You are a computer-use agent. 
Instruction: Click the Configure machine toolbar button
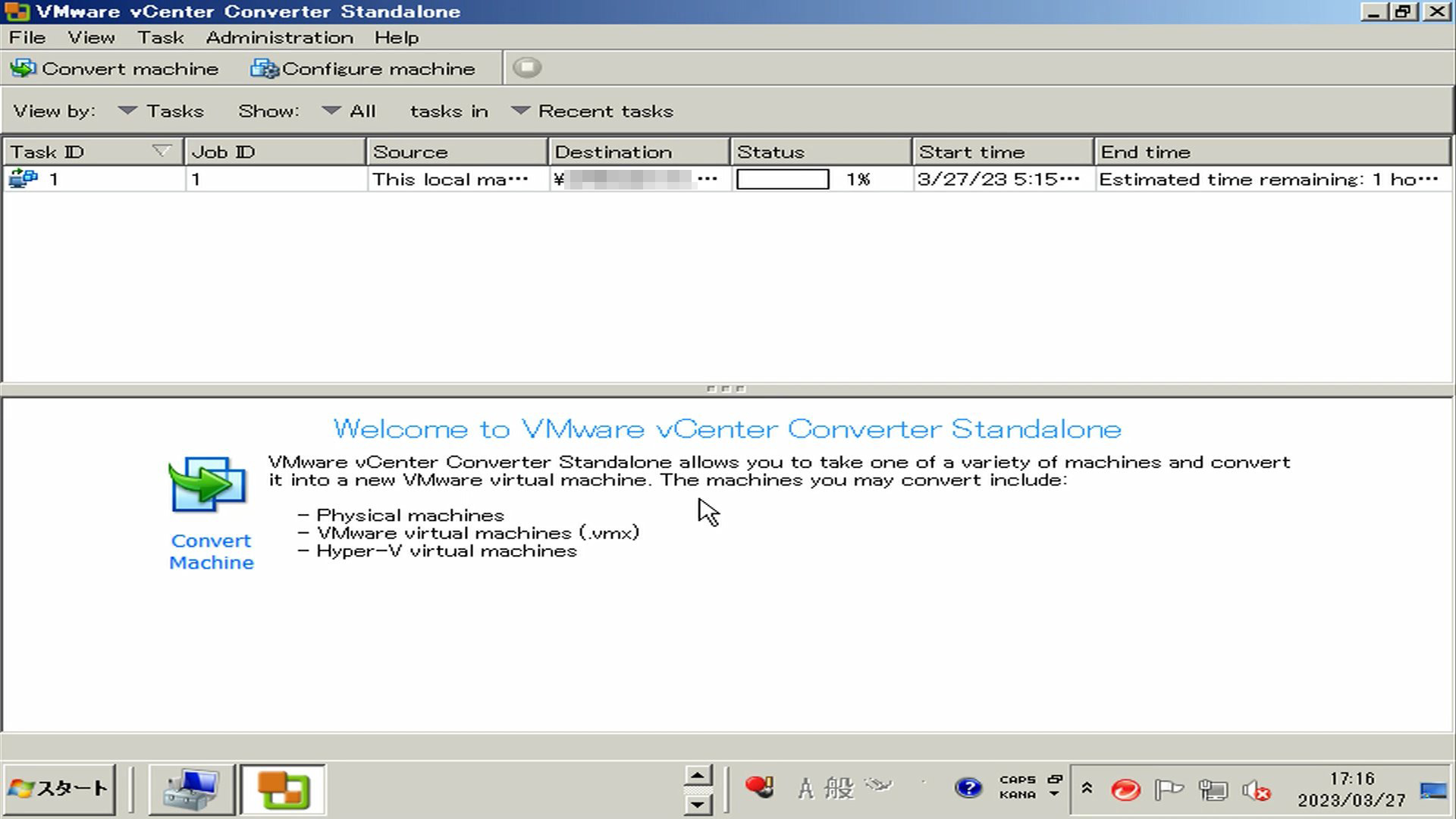[x=362, y=68]
